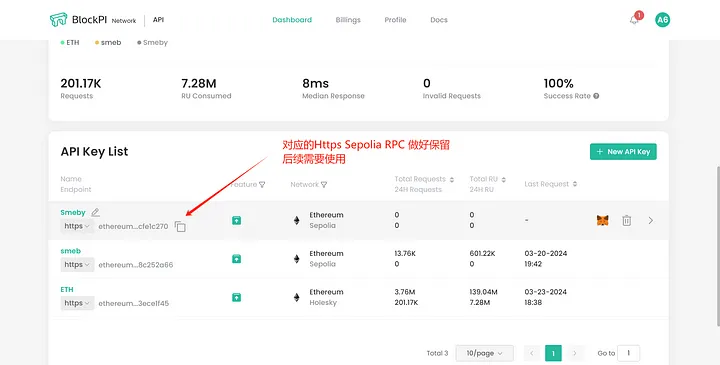Open the notification bell
The height and width of the screenshot is (365, 720).
point(634,20)
